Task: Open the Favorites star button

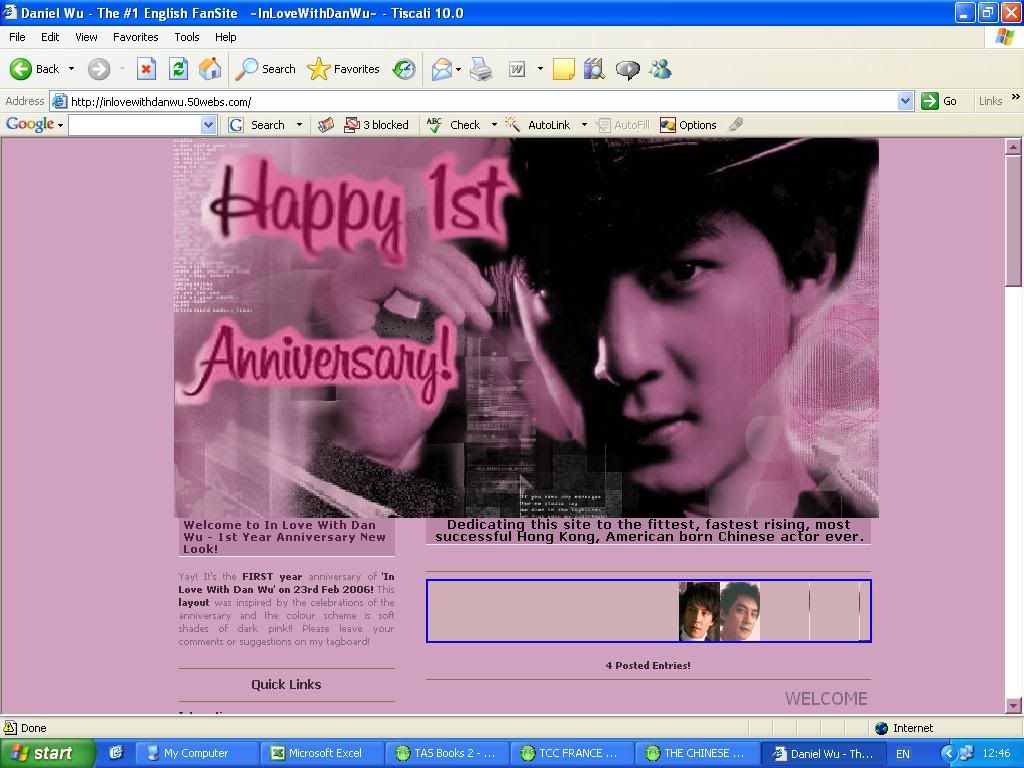Action: point(344,69)
